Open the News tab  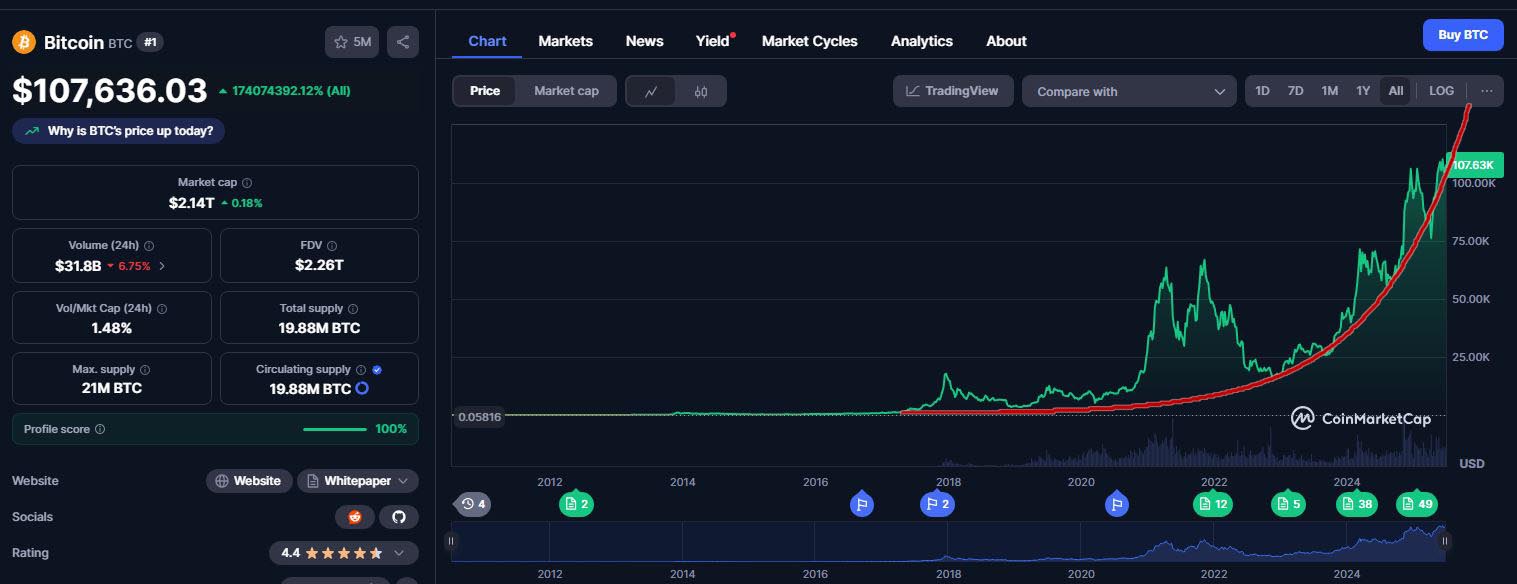(x=645, y=41)
